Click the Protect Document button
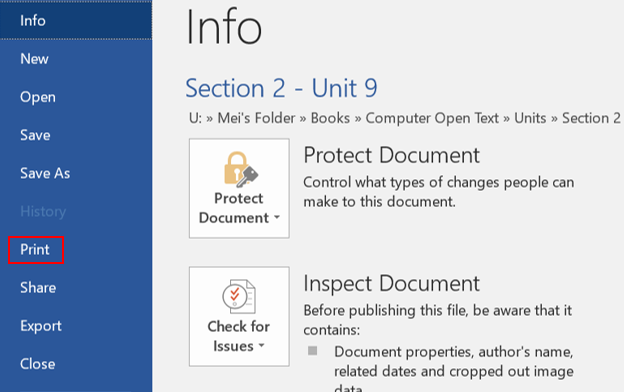The height and width of the screenshot is (392, 624). [x=239, y=188]
